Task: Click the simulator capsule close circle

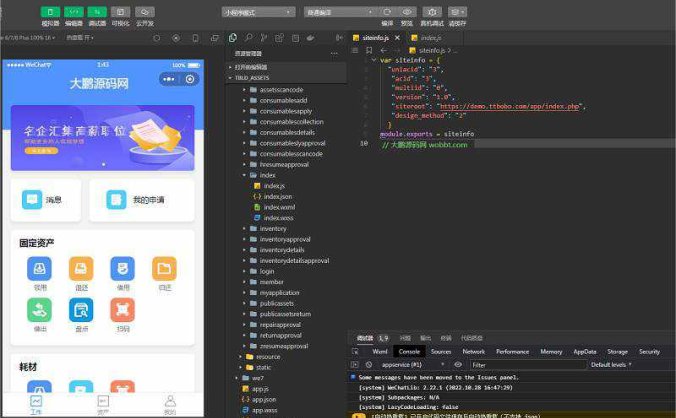Action: (190, 79)
